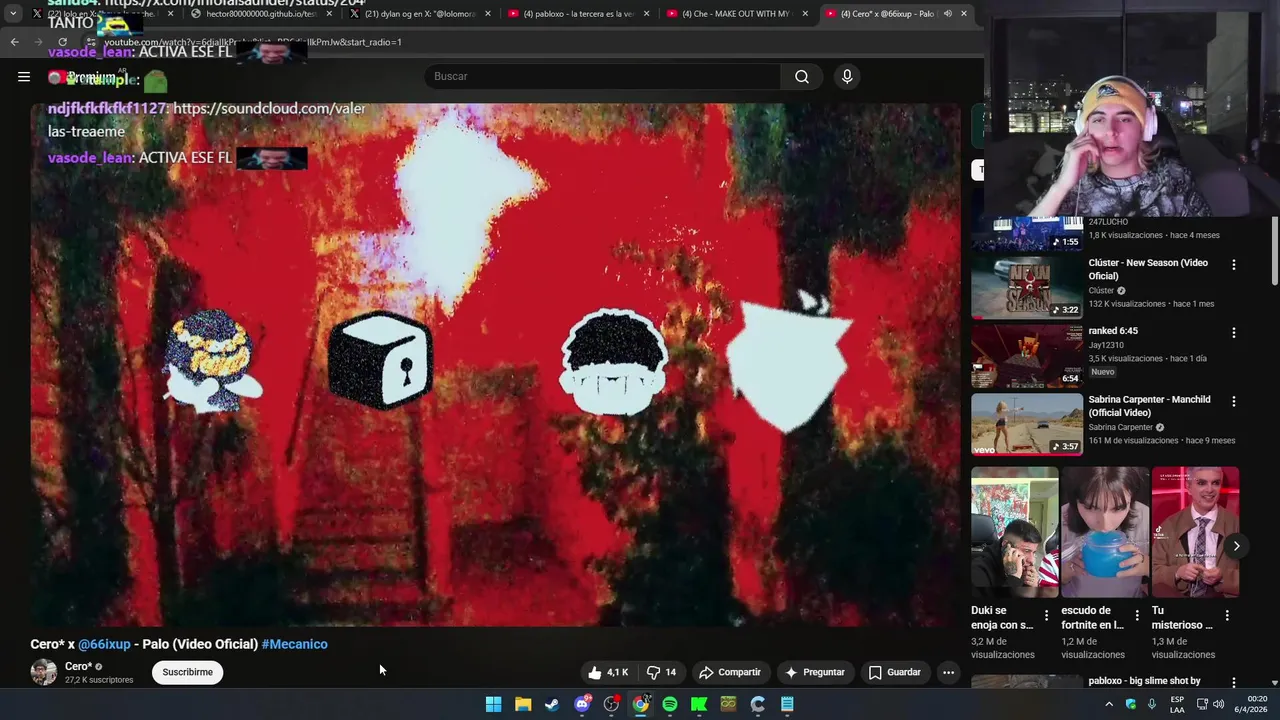Open the 'escudo de fortnite' short
This screenshot has width=1280, height=720.
[1104, 532]
